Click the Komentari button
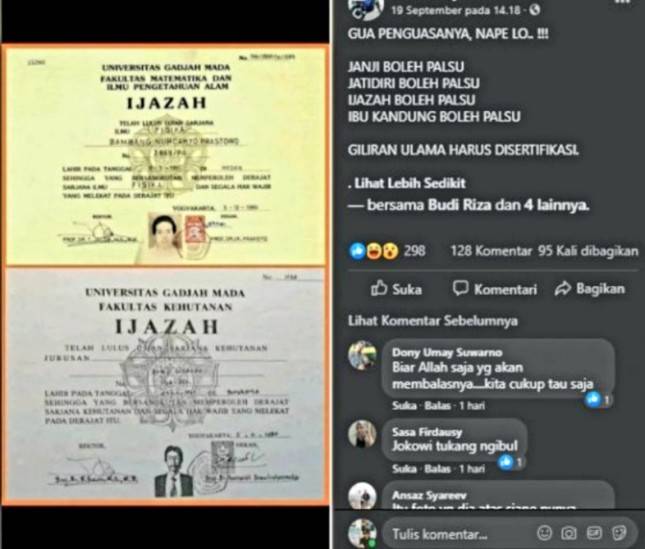 (494, 289)
